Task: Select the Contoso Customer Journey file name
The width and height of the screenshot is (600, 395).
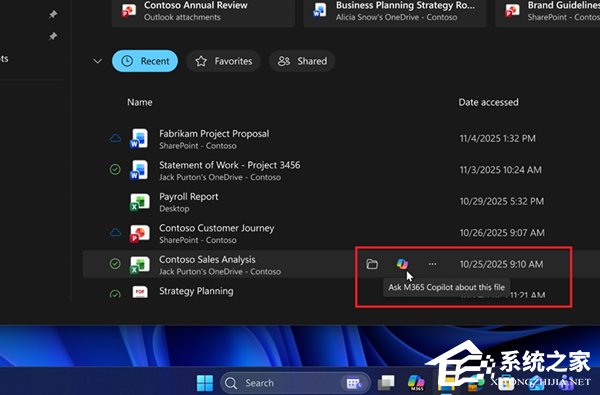Action: [x=217, y=228]
